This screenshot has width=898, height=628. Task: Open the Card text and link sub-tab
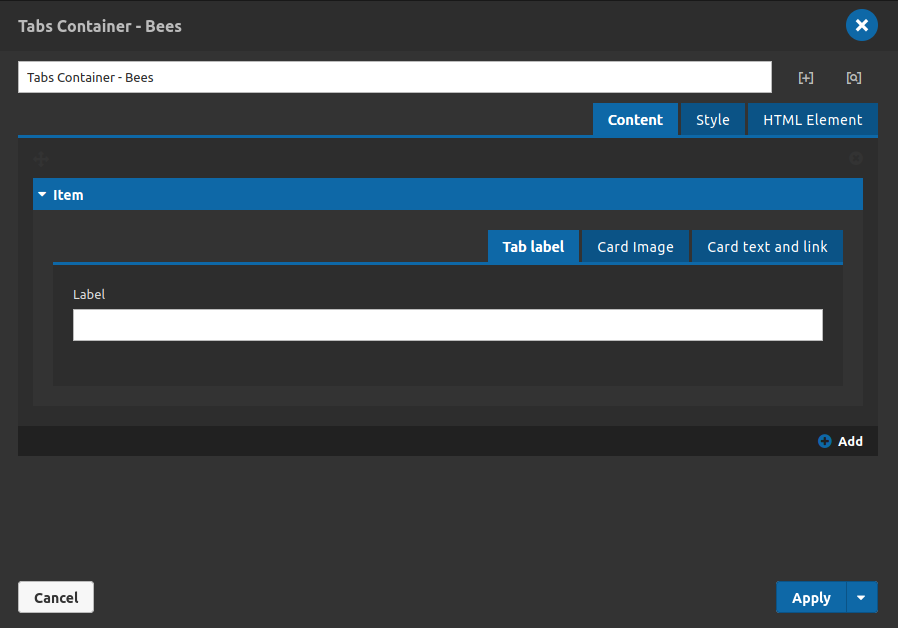click(767, 247)
